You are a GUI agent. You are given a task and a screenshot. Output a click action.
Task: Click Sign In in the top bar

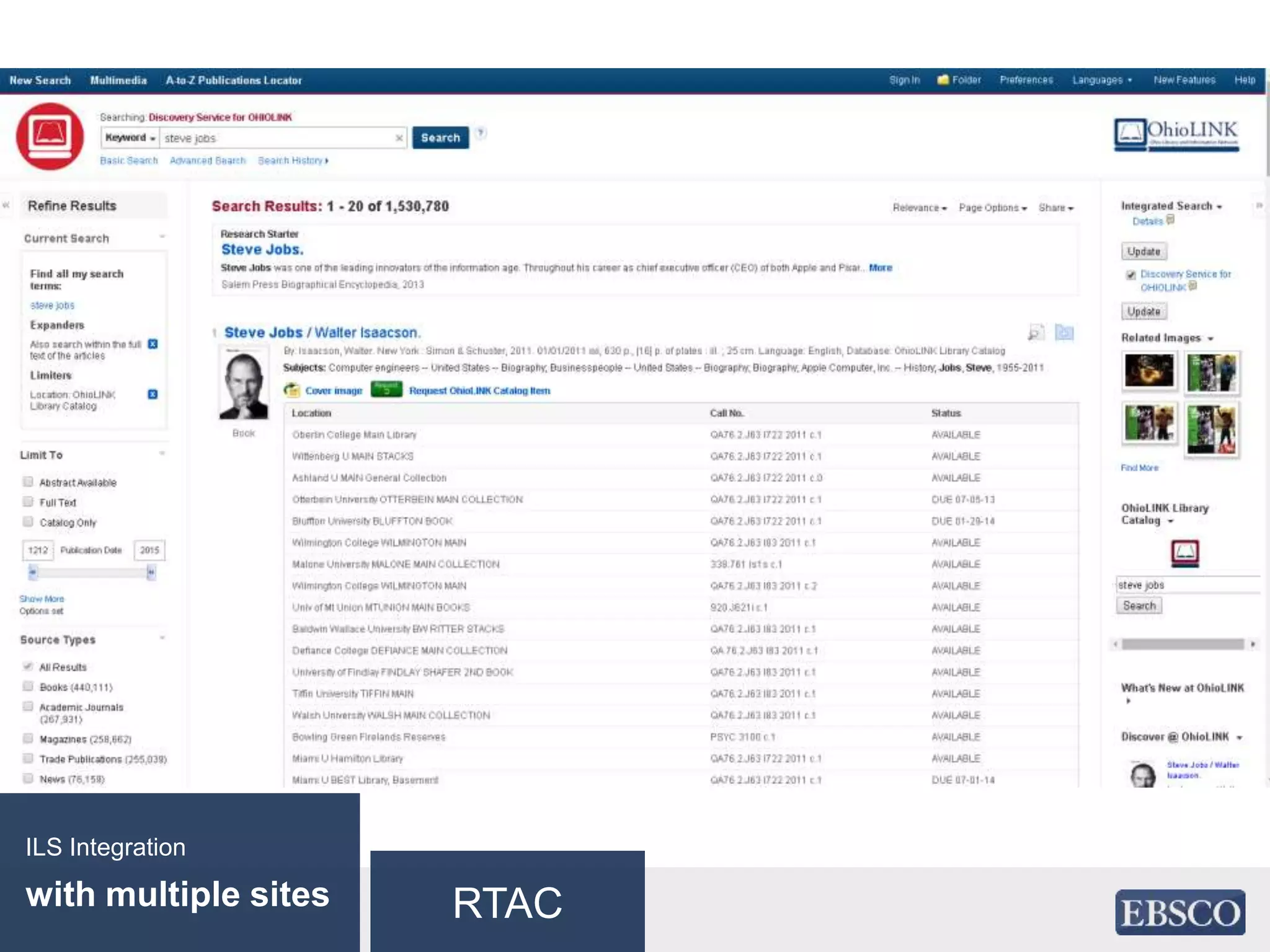(x=905, y=80)
